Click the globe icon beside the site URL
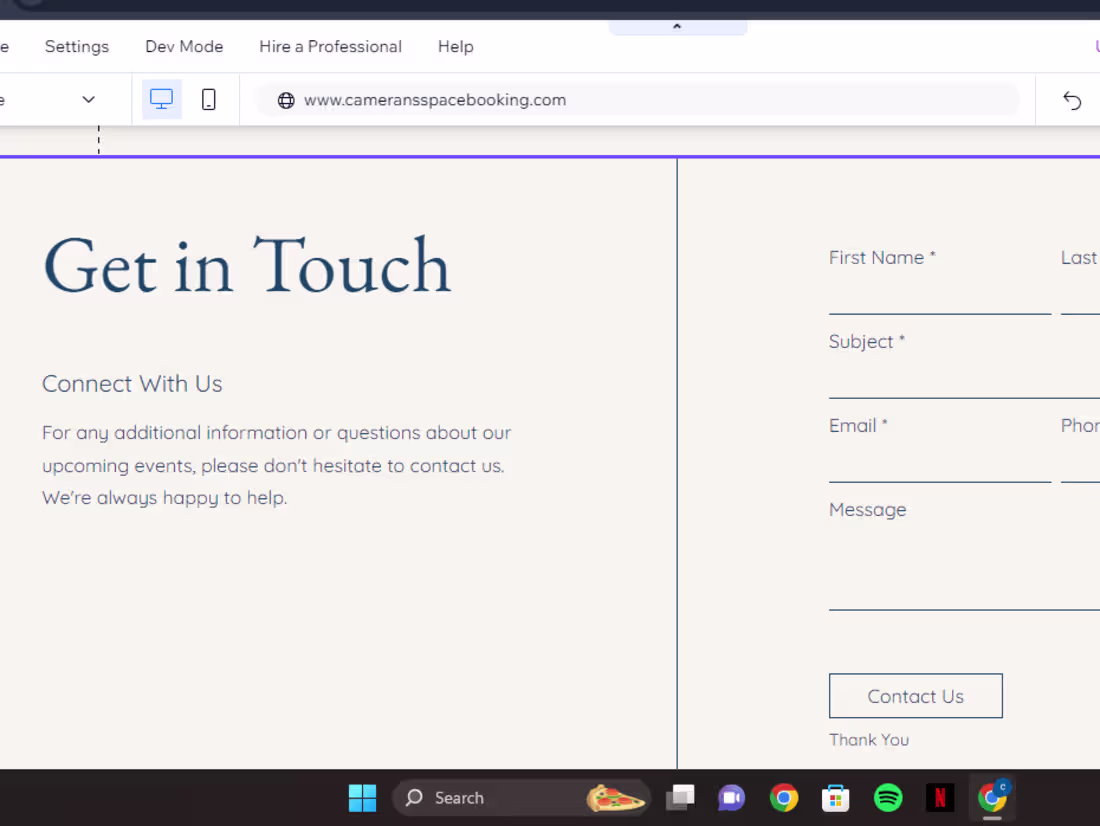 pyautogui.click(x=286, y=100)
